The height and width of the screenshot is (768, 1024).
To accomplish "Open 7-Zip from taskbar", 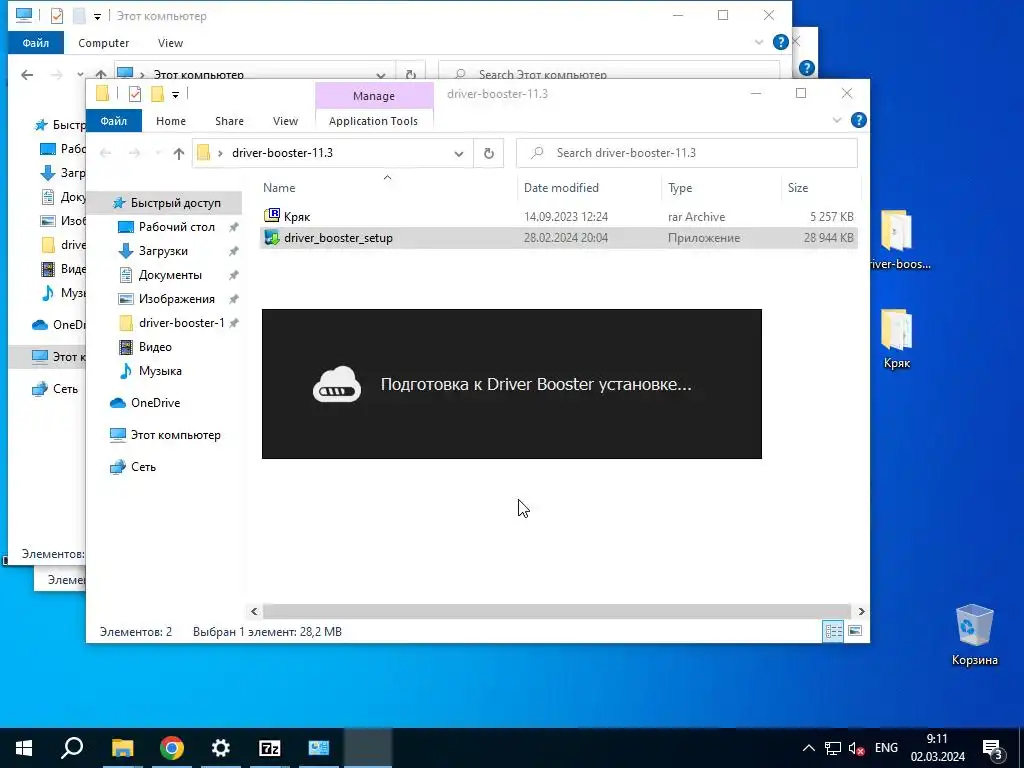I will pos(270,748).
